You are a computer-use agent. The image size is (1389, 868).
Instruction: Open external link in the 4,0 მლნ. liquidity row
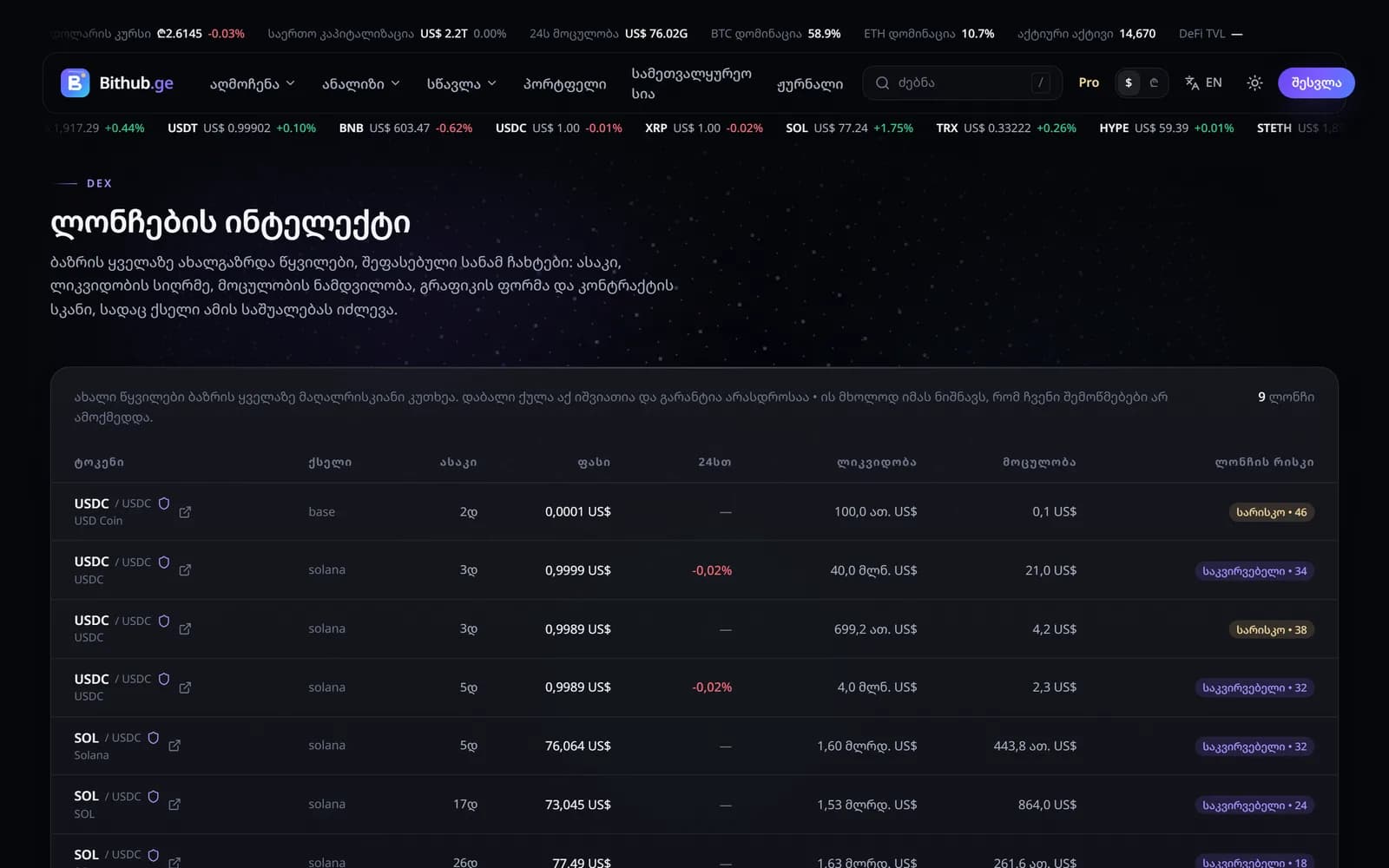[185, 687]
